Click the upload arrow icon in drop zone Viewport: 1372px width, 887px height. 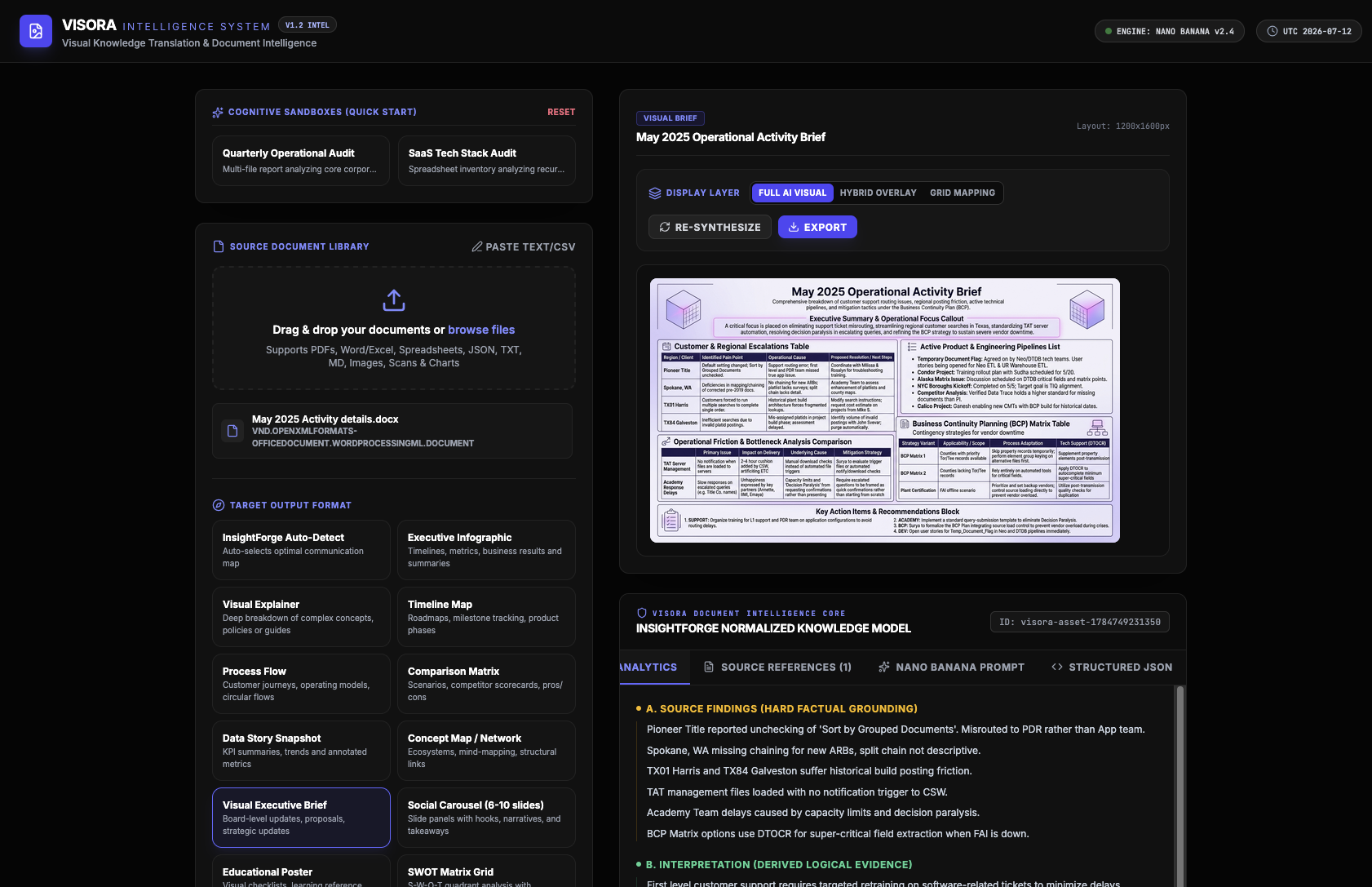click(x=394, y=300)
